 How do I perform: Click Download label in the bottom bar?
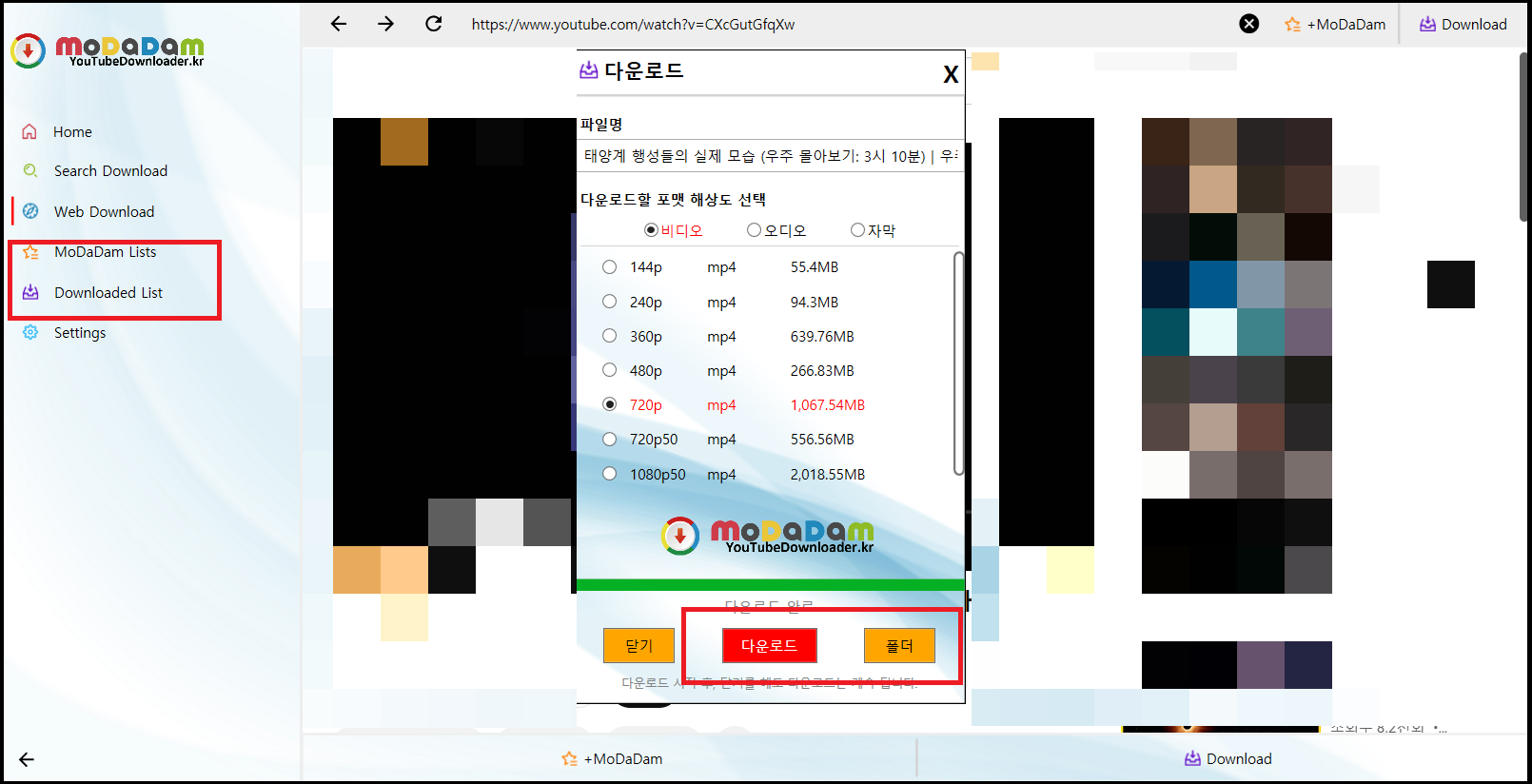point(1239,758)
